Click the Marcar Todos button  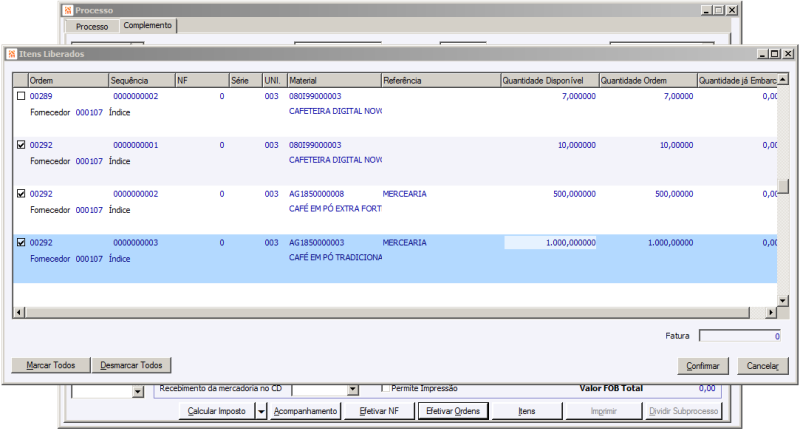(x=51, y=365)
